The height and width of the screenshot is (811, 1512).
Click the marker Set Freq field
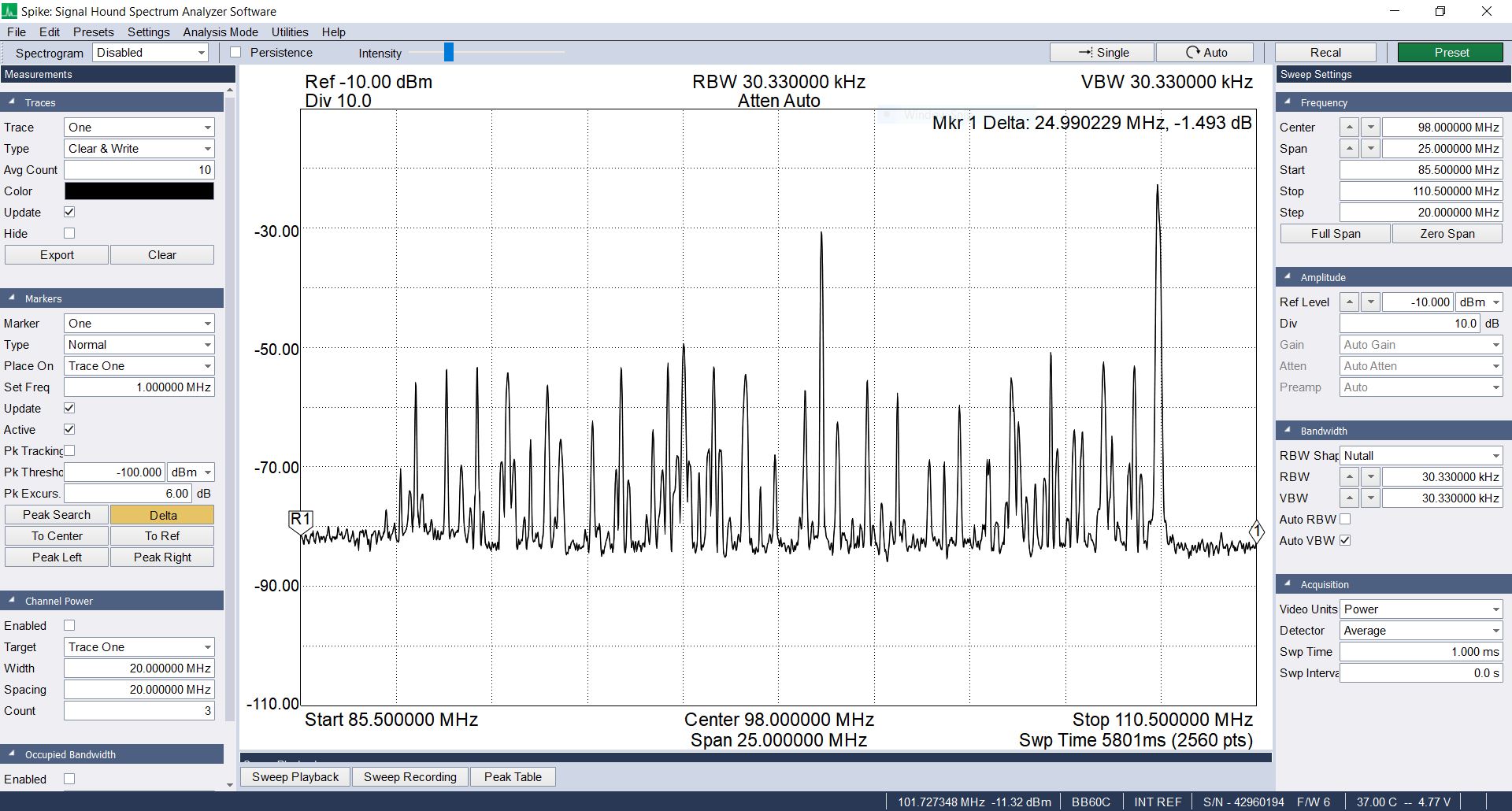(x=139, y=387)
